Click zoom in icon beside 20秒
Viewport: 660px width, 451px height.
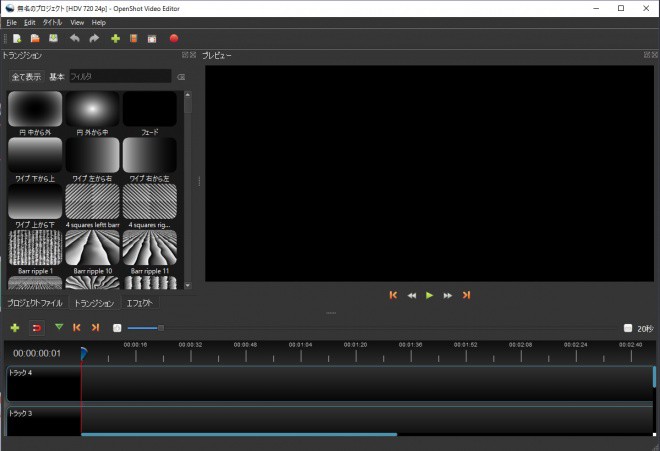628,328
